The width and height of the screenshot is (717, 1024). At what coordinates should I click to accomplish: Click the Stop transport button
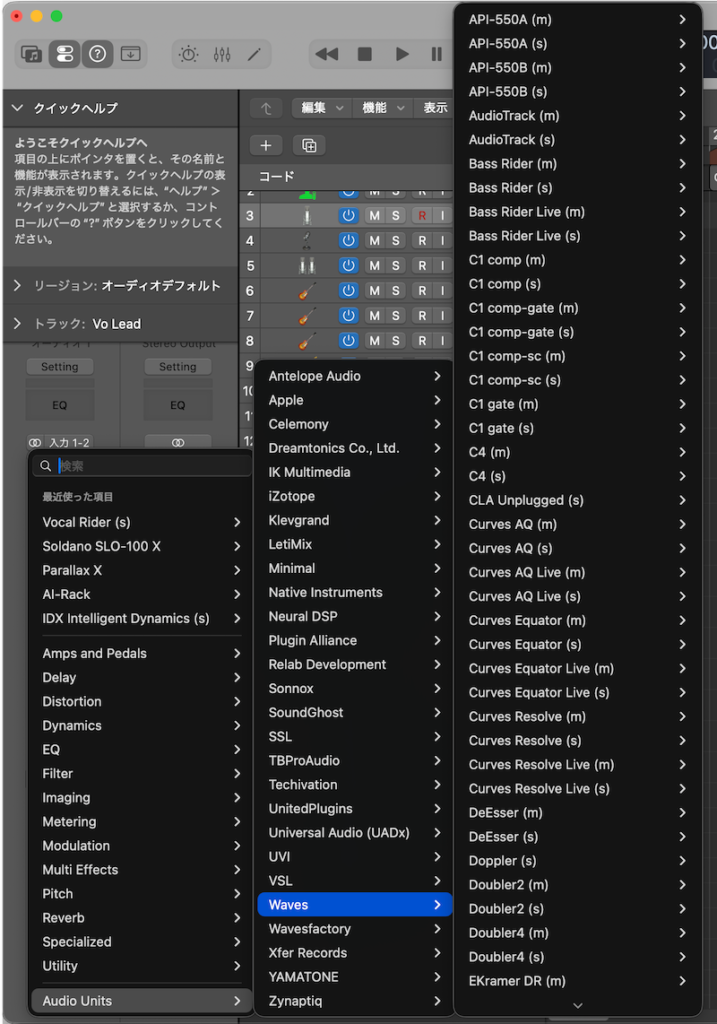pyautogui.click(x=364, y=54)
